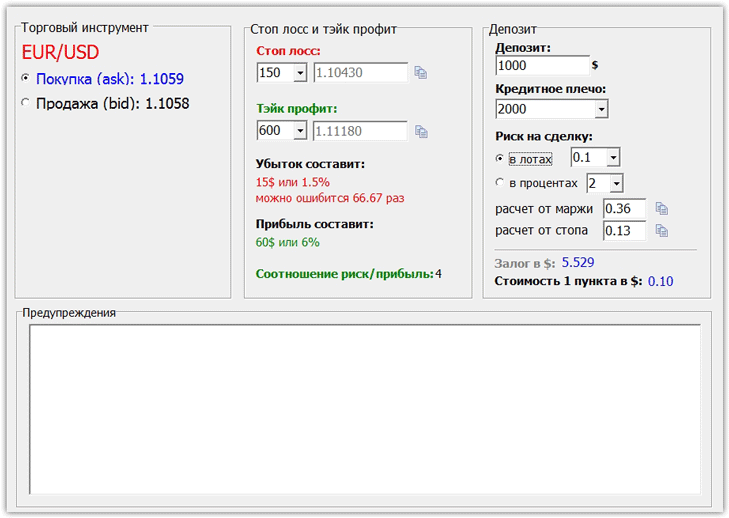Click the take profit price field 1.11180

click(x=360, y=131)
